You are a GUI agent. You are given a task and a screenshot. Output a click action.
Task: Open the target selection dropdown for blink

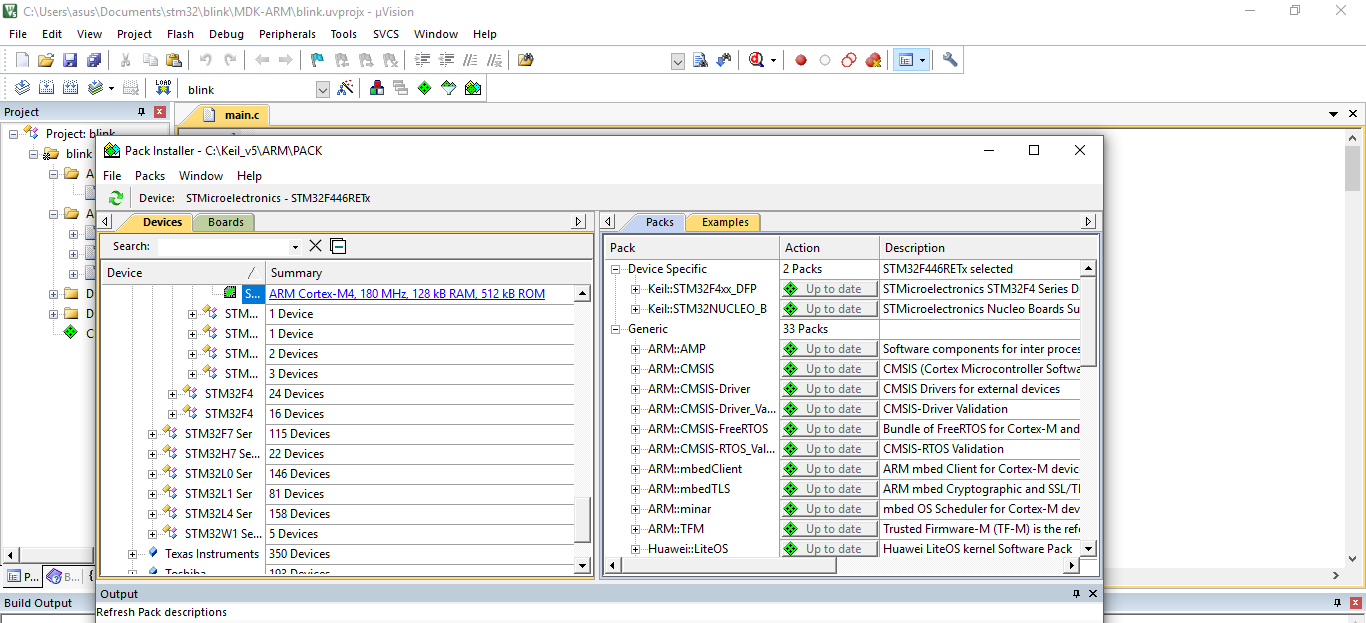pyautogui.click(x=322, y=90)
